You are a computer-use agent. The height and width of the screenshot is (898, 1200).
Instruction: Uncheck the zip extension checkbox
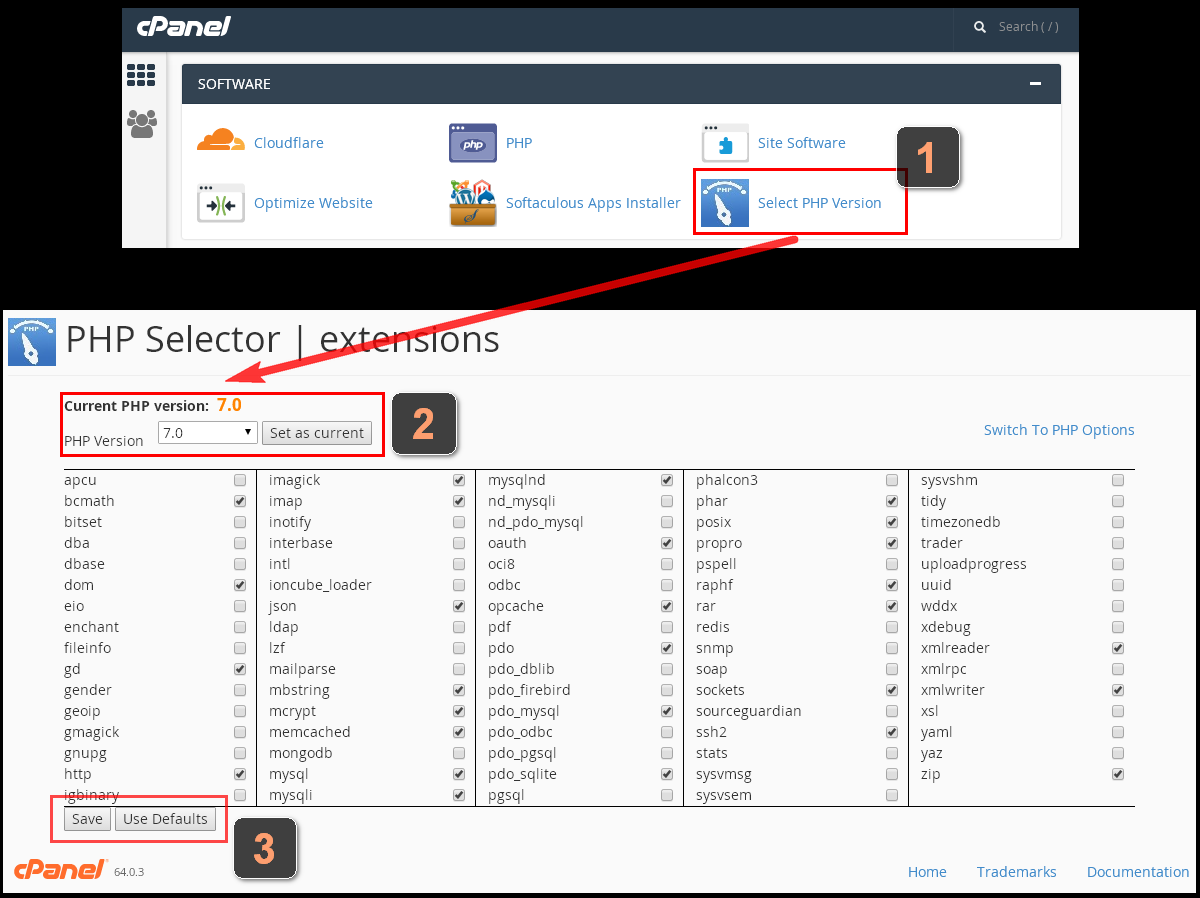click(x=1118, y=774)
